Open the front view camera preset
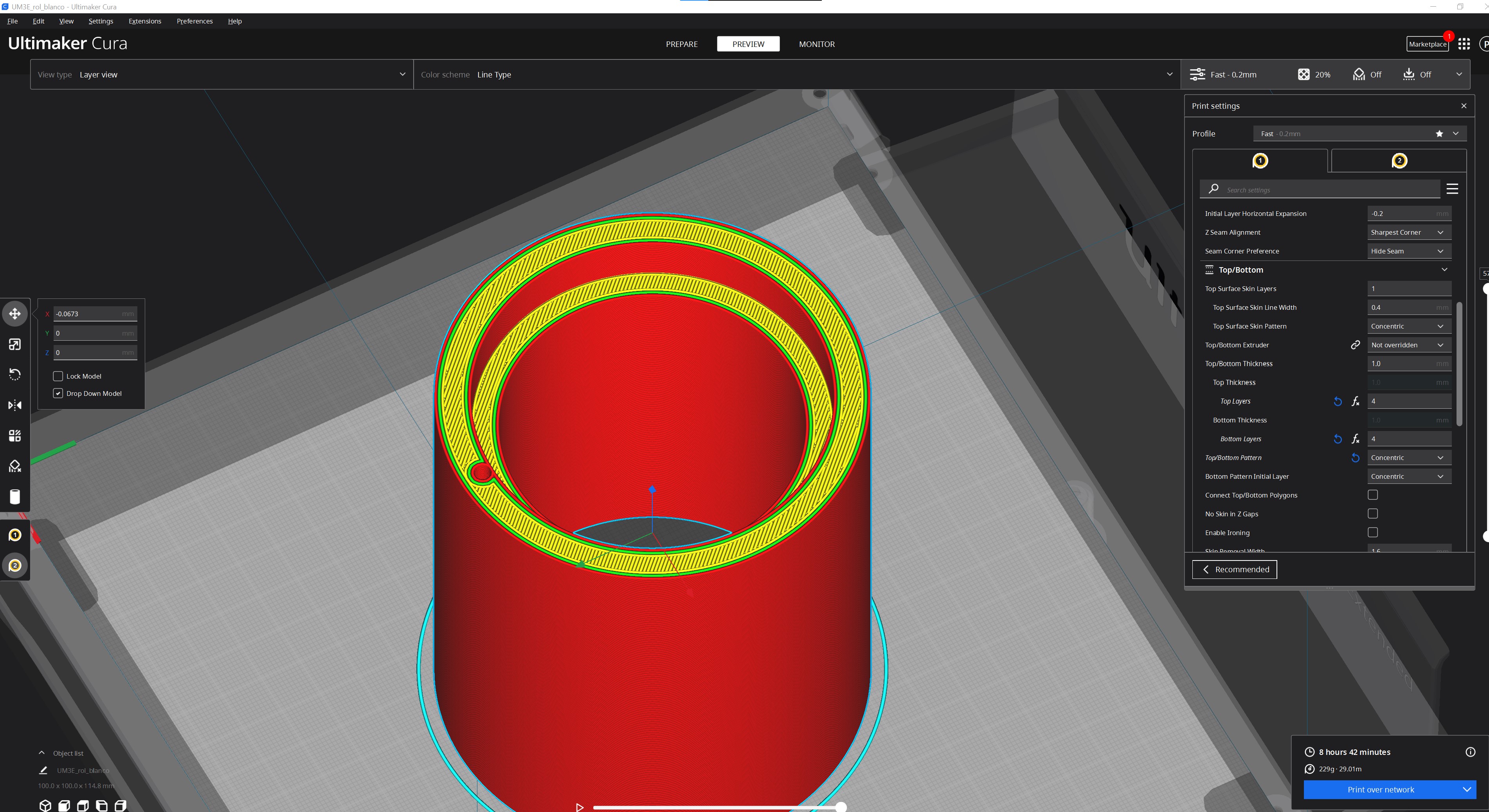1489x812 pixels. click(x=63, y=805)
